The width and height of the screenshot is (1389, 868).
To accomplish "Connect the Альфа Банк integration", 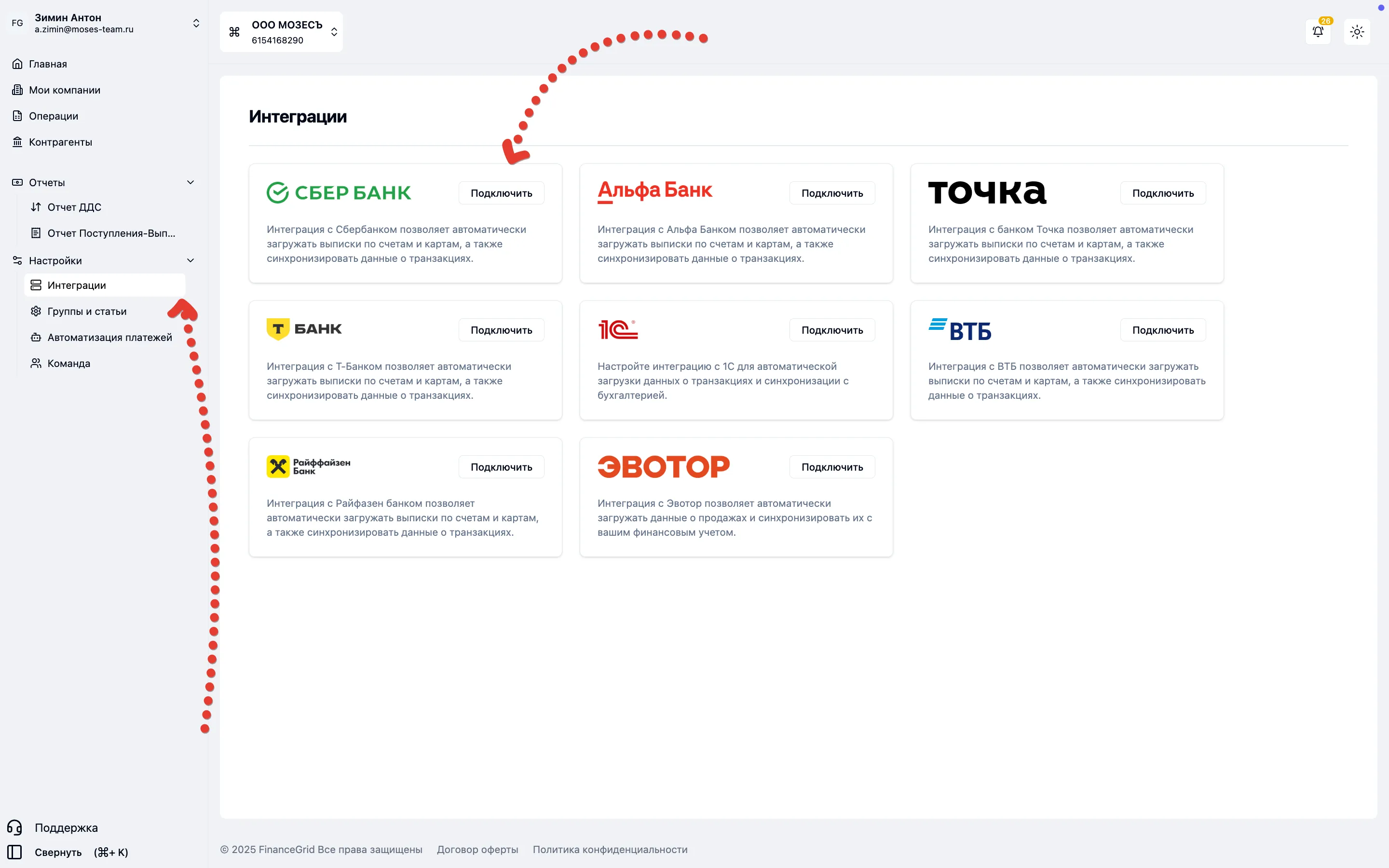I will 832,193.
